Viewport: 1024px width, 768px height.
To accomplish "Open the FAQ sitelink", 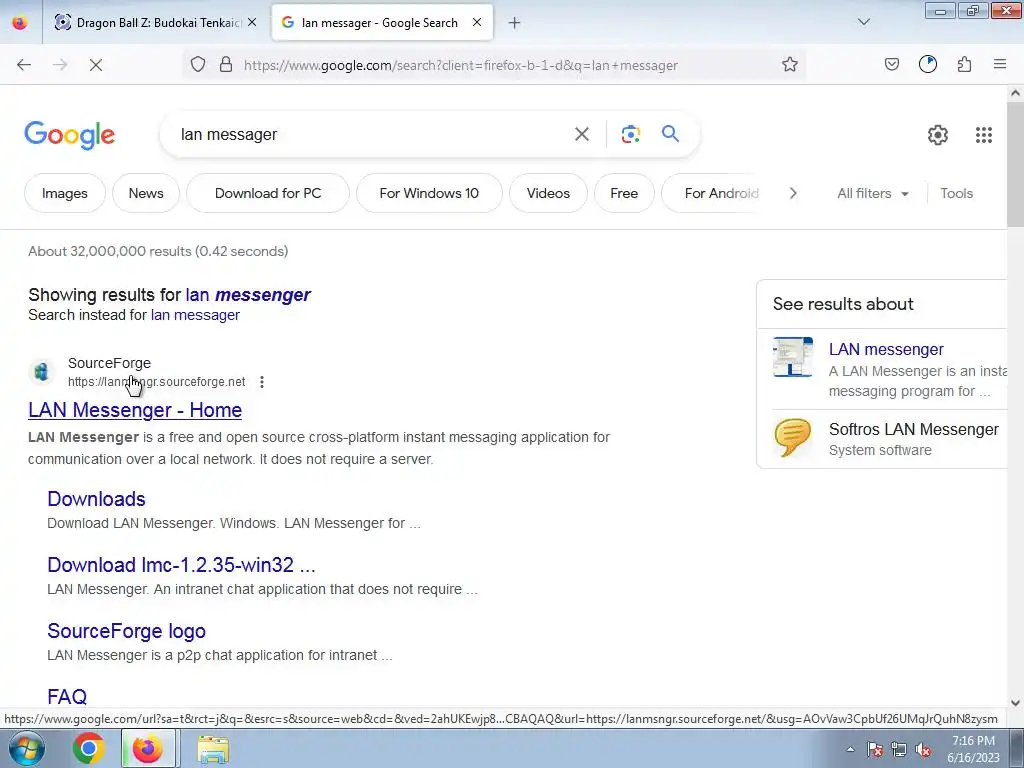I will click(x=67, y=697).
